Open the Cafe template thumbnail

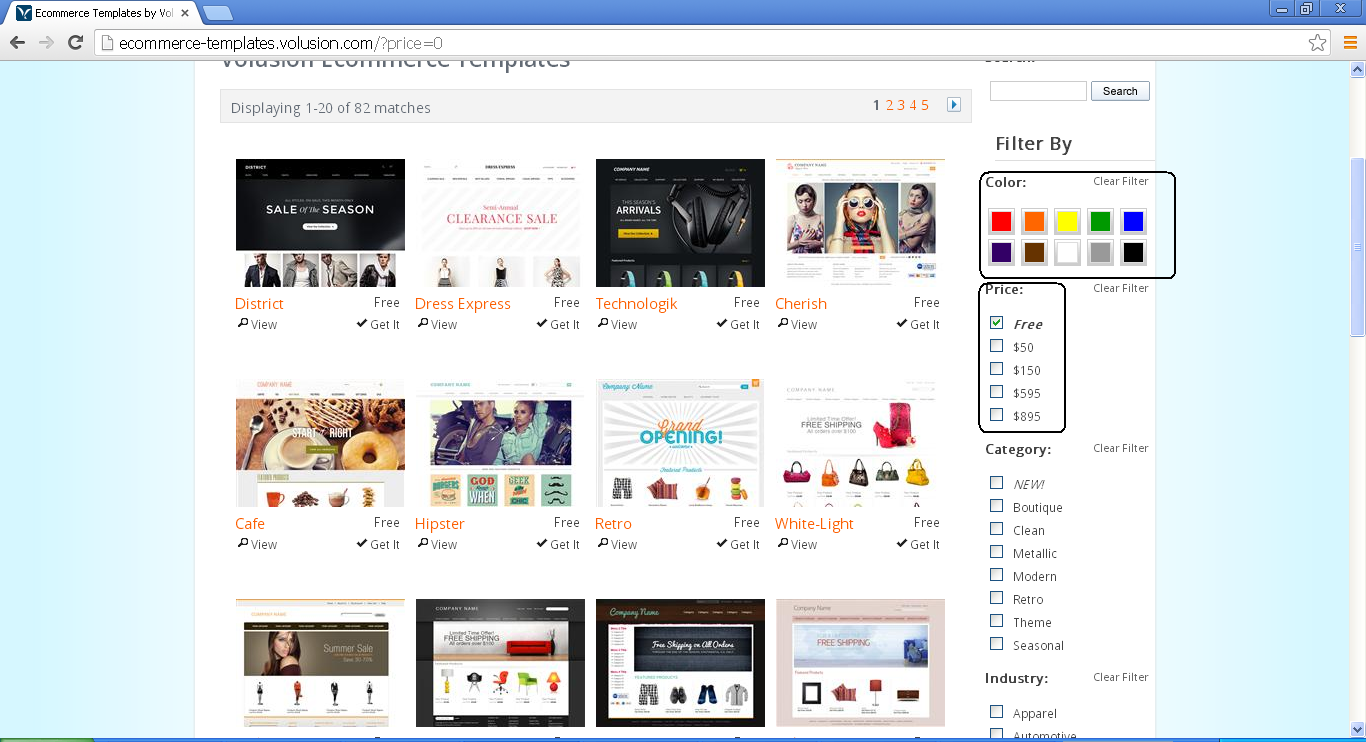click(x=320, y=443)
